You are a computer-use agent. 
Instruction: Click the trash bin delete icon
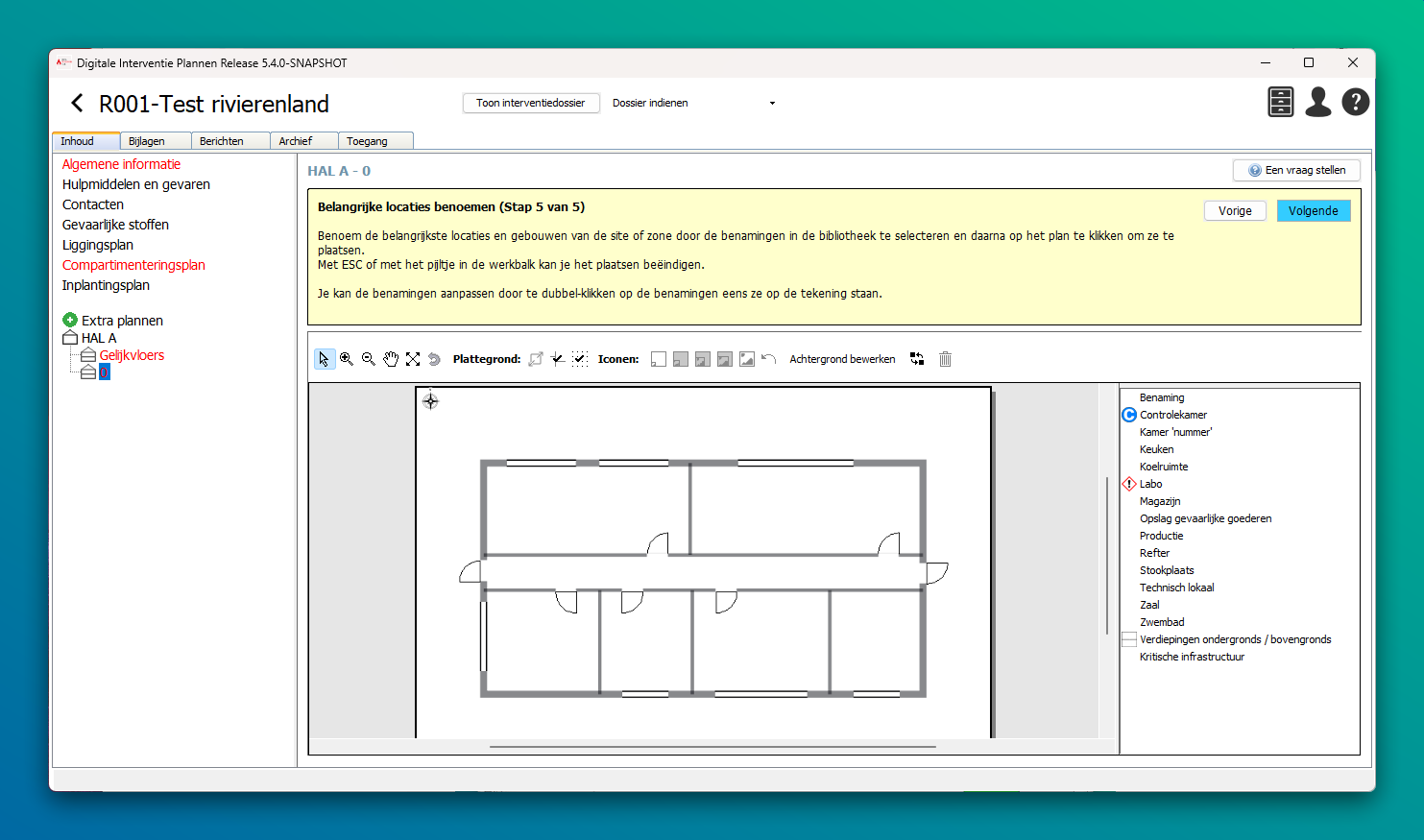click(945, 359)
